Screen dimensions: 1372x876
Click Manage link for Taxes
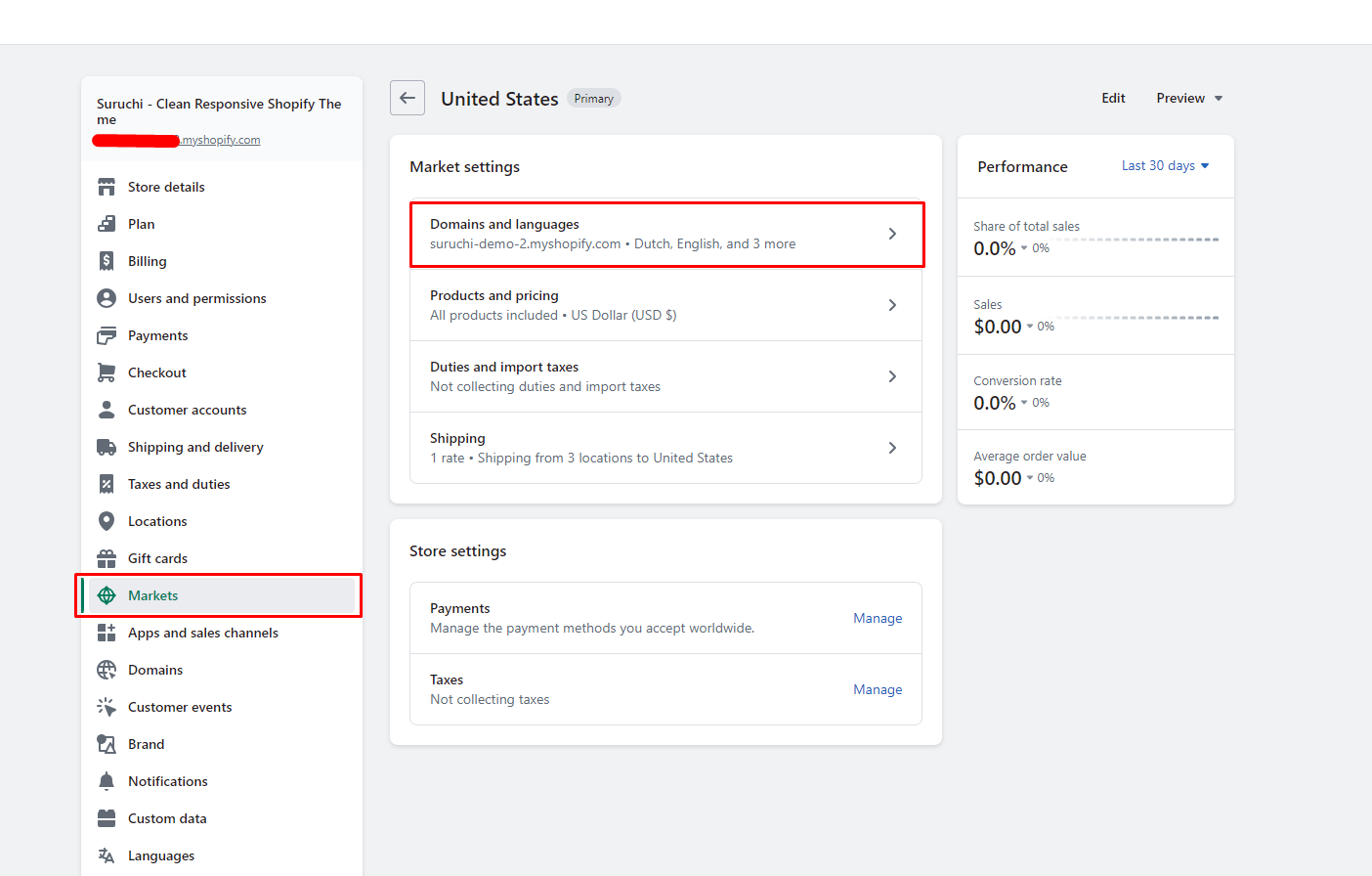(x=878, y=689)
